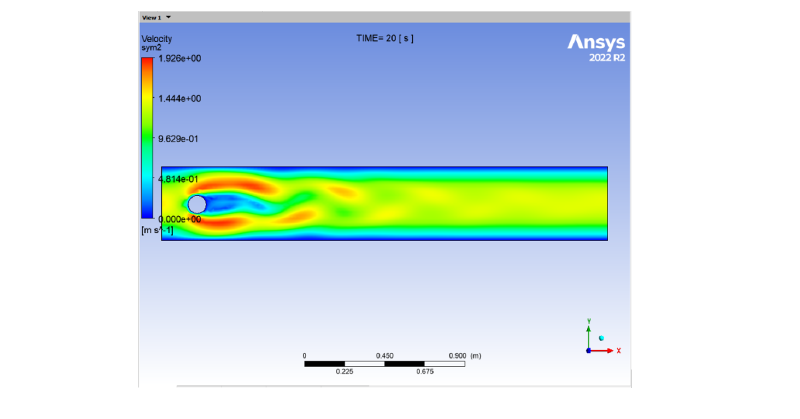Image resolution: width=800 pixels, height=419 pixels.
Task: Click the Y axis of the triad
Action: (x=589, y=333)
